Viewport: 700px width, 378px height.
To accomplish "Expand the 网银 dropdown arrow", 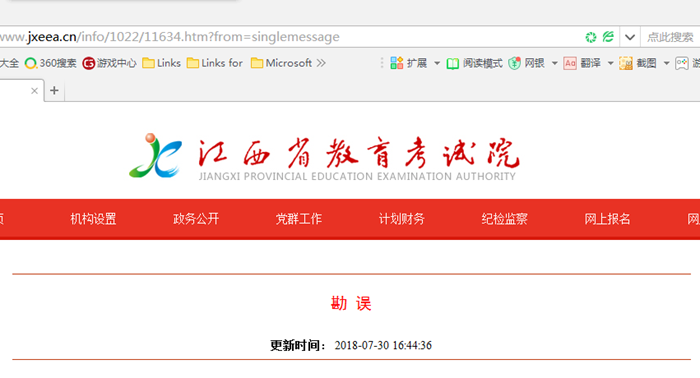I will coord(554,63).
